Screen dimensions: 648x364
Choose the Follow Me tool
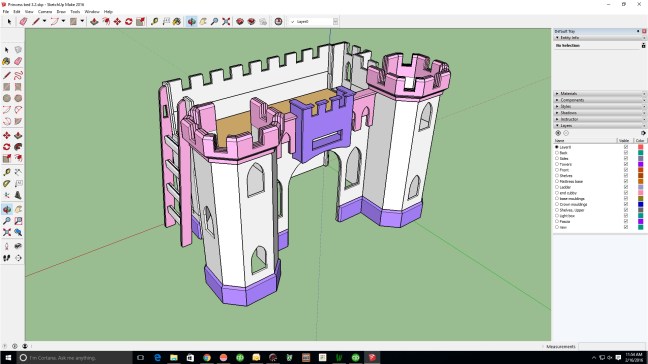pos(18,147)
